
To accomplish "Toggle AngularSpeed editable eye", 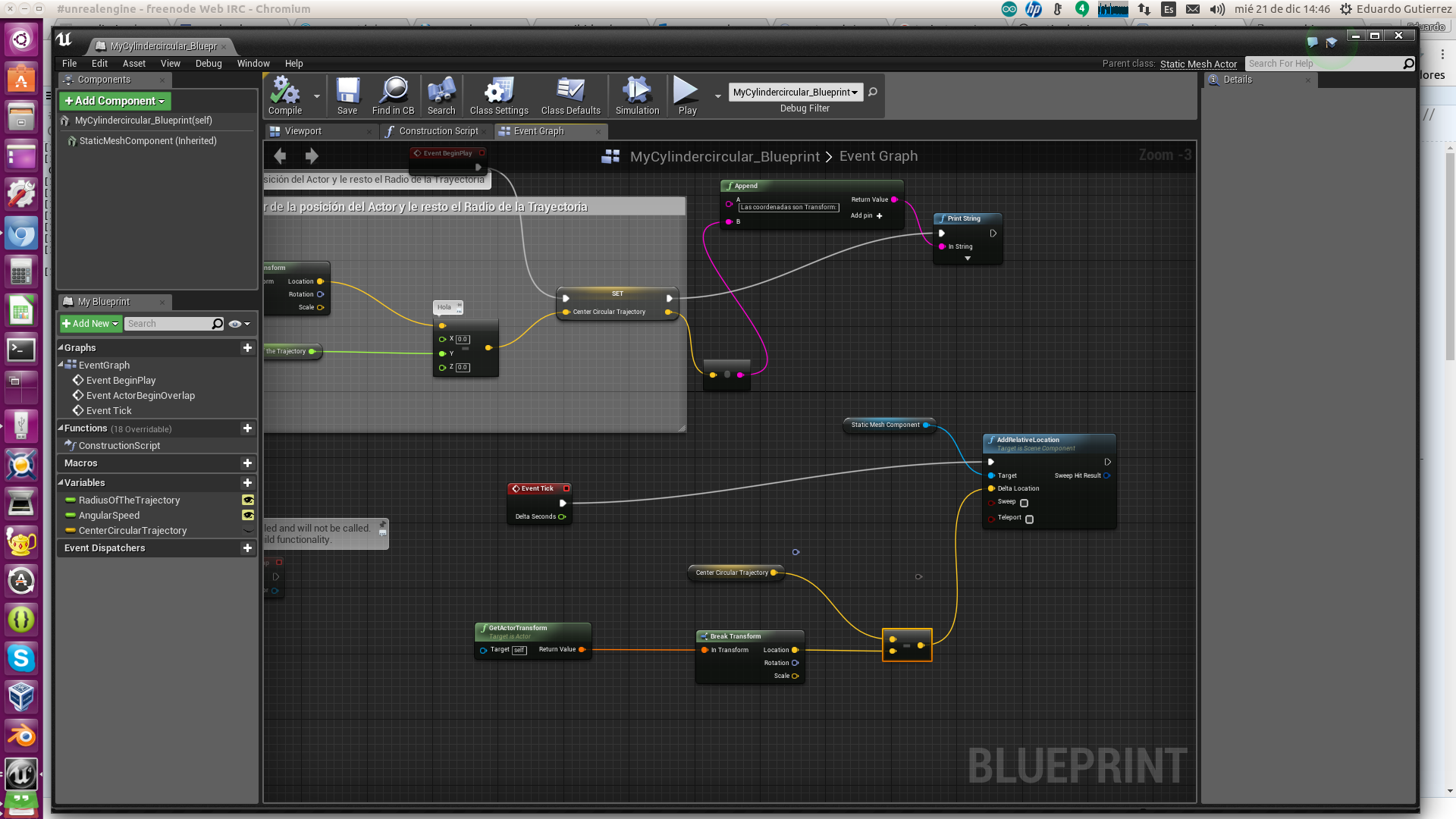I will [x=247, y=515].
